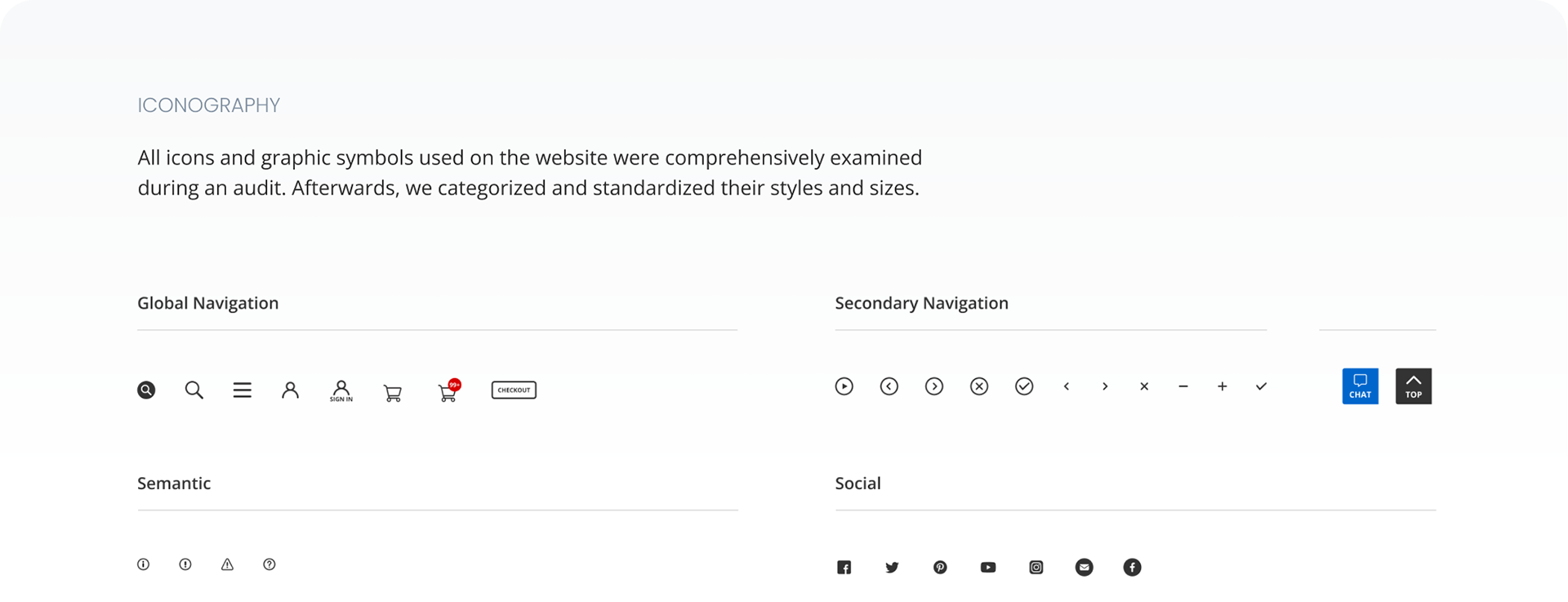Viewport: 1568px width, 602px height.
Task: Open the hamburger menu icon
Action: coord(243,390)
